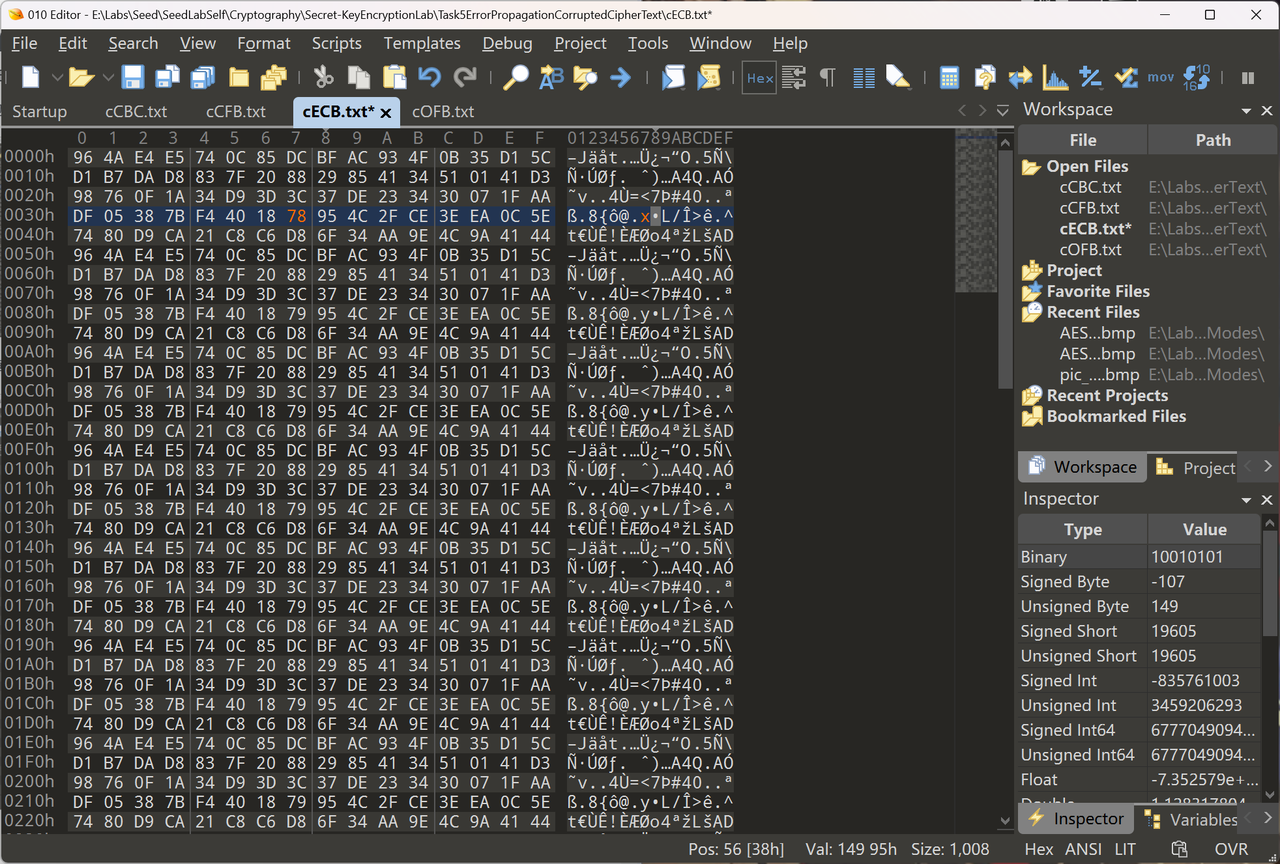1280x864 pixels.
Task: Click the Save All icon
Action: coord(203,77)
